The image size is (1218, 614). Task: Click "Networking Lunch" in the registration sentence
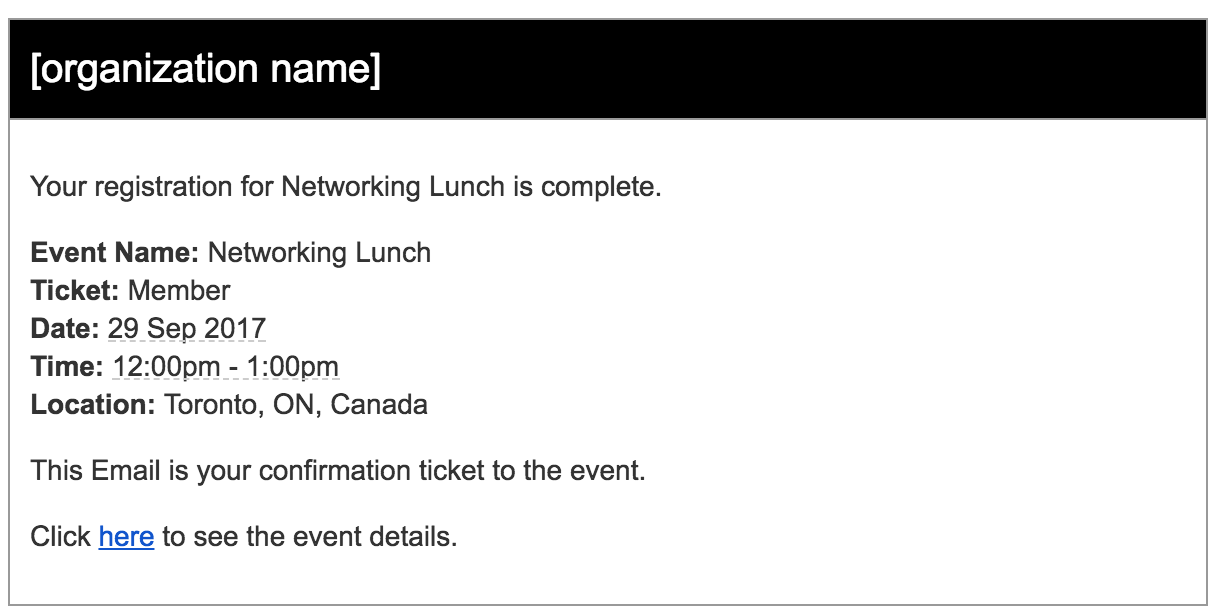[393, 187]
